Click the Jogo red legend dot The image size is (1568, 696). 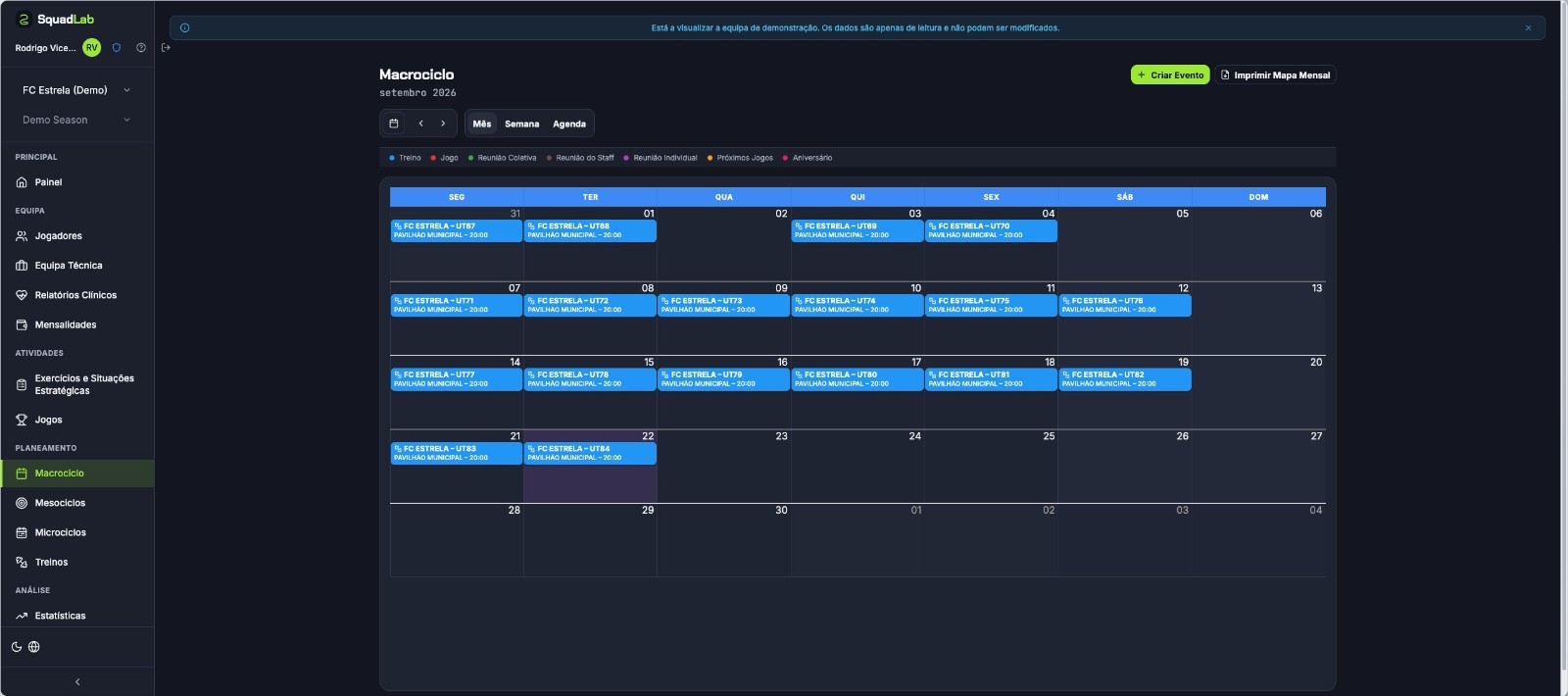[x=433, y=158]
